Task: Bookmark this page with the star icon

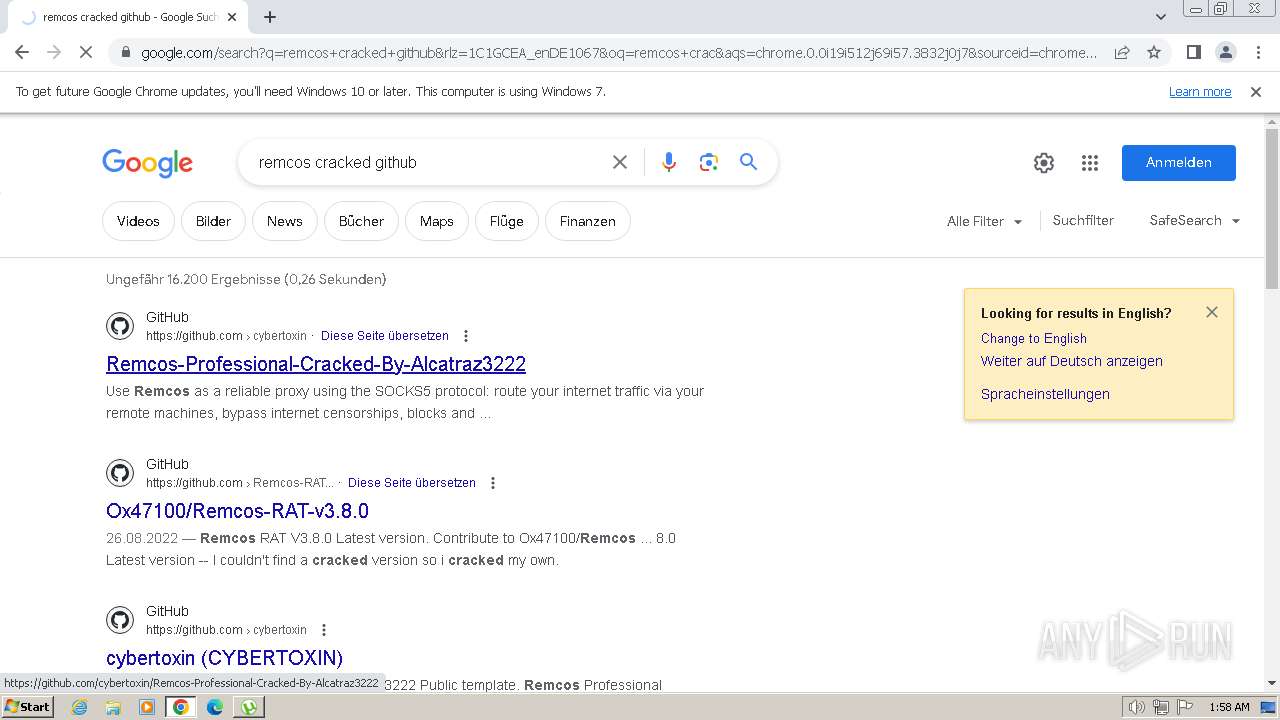Action: 1154,52
